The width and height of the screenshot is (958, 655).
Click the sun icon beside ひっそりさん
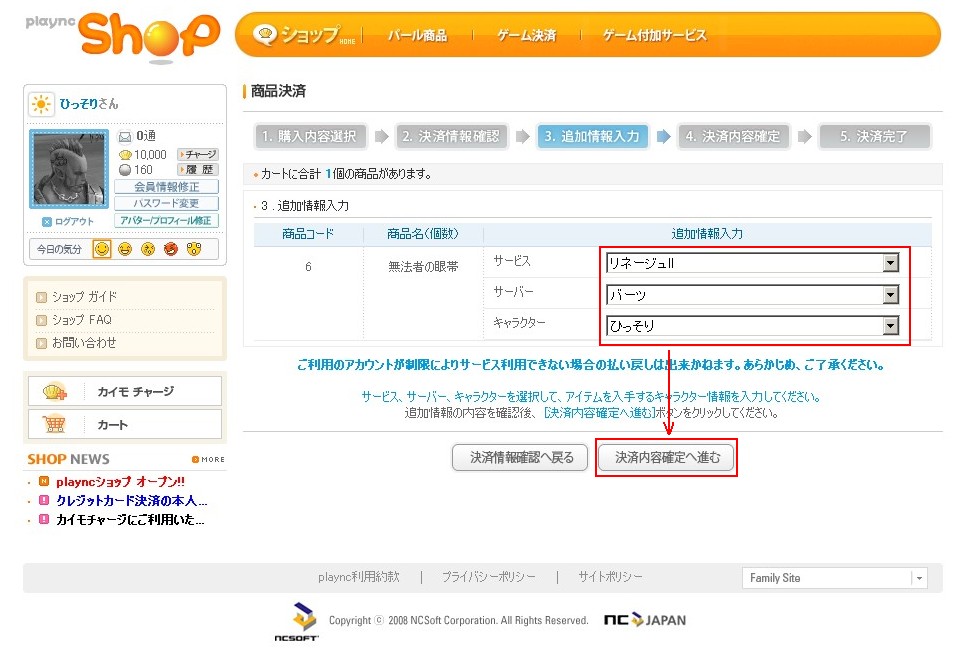(42, 104)
